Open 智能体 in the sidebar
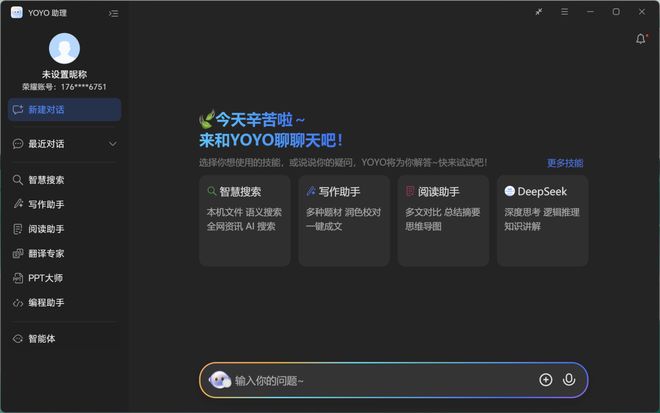Viewport: 660px width, 413px height. [64, 338]
